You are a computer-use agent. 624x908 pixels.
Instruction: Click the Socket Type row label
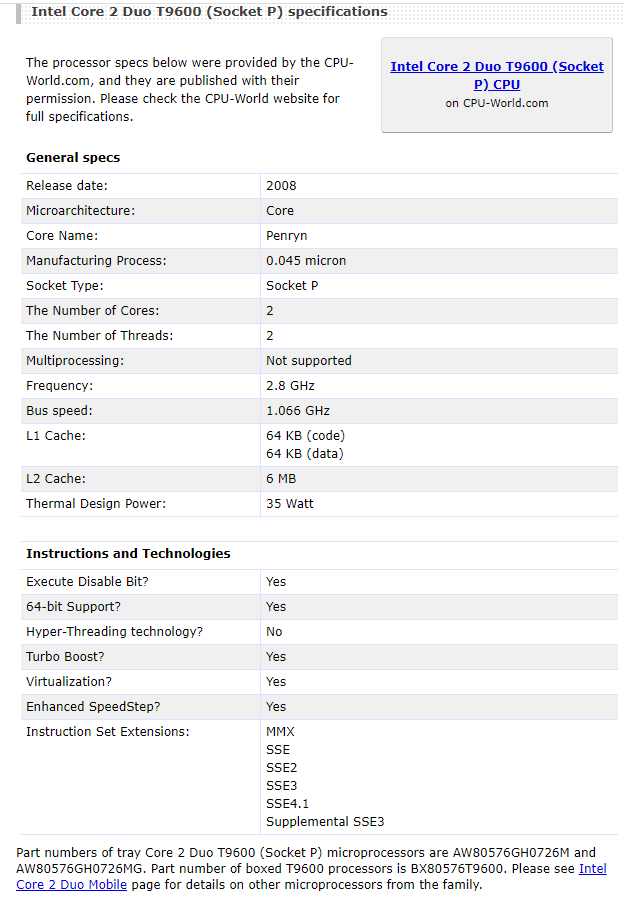(65, 286)
